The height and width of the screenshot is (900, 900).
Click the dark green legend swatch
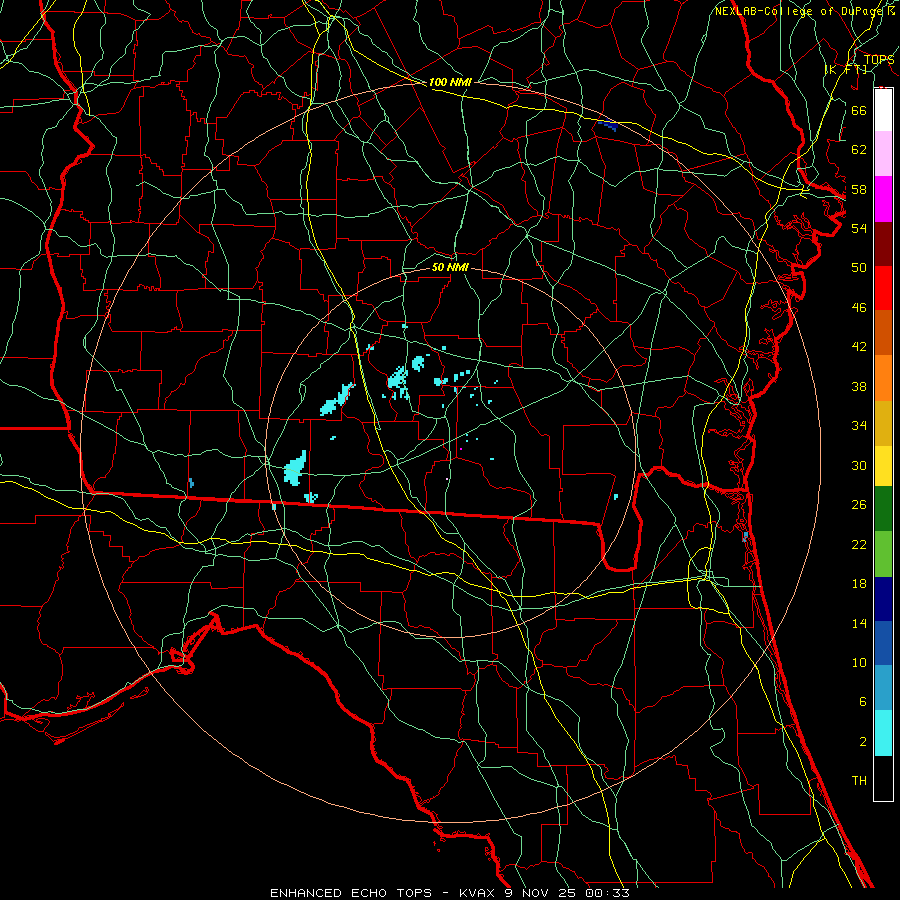(883, 509)
